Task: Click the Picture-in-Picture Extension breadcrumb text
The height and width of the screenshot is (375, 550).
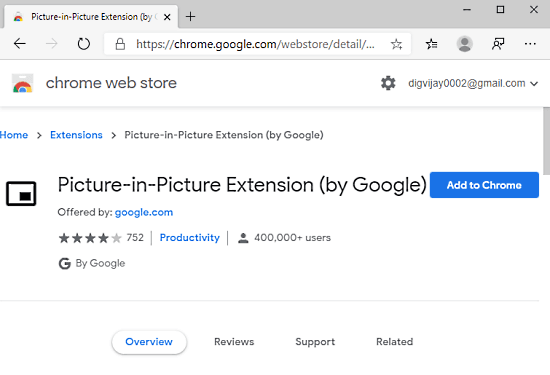Action: pyautogui.click(x=224, y=135)
